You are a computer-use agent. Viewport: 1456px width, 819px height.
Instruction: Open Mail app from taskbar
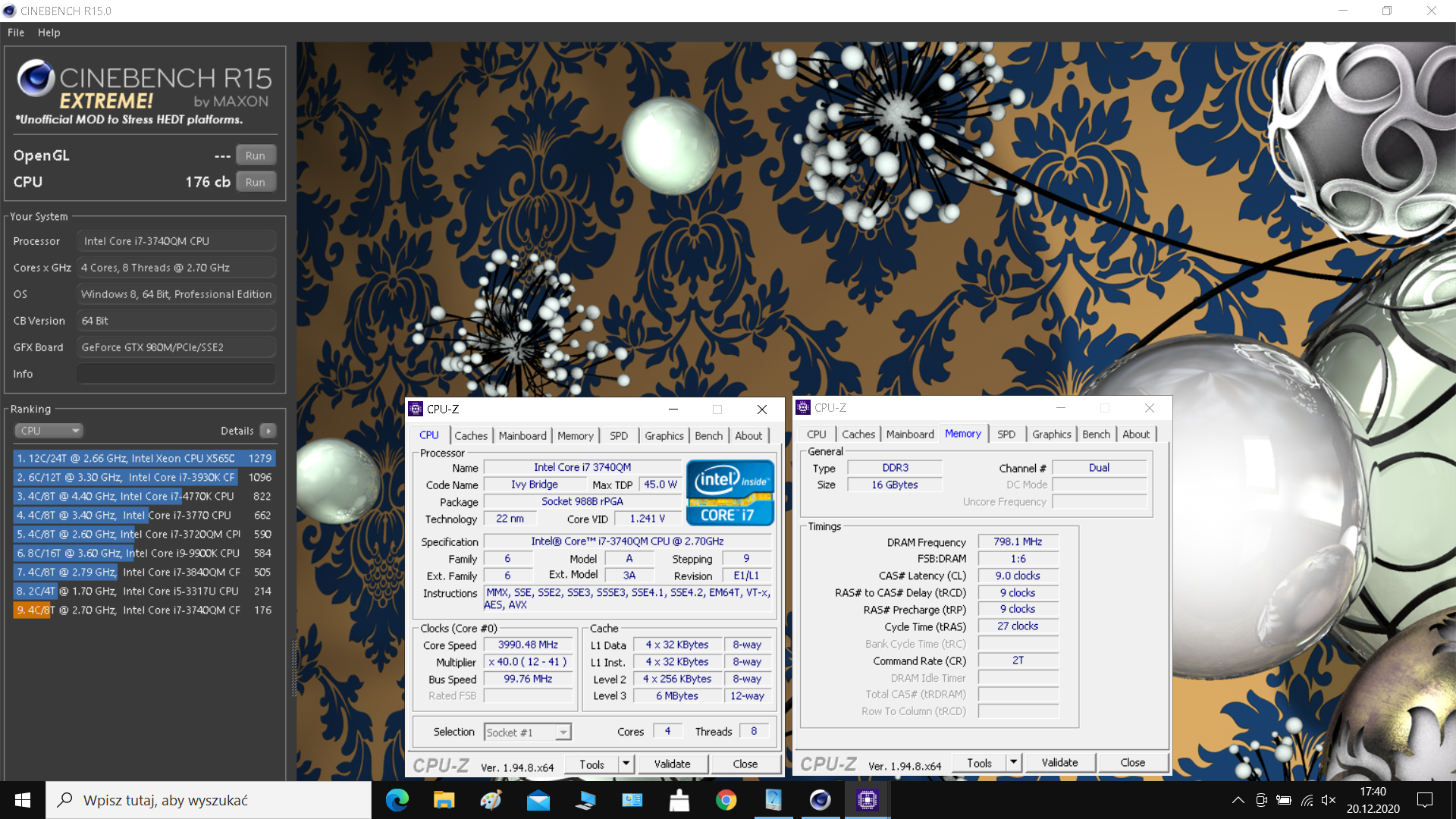[538, 800]
